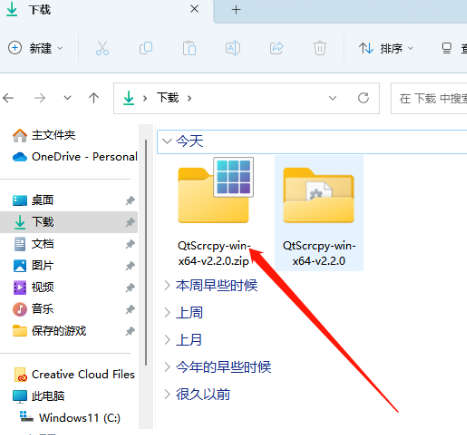Viewport: 467px width, 435px height.
Task: Click the Paste clipboard icon
Action: click(x=189, y=48)
